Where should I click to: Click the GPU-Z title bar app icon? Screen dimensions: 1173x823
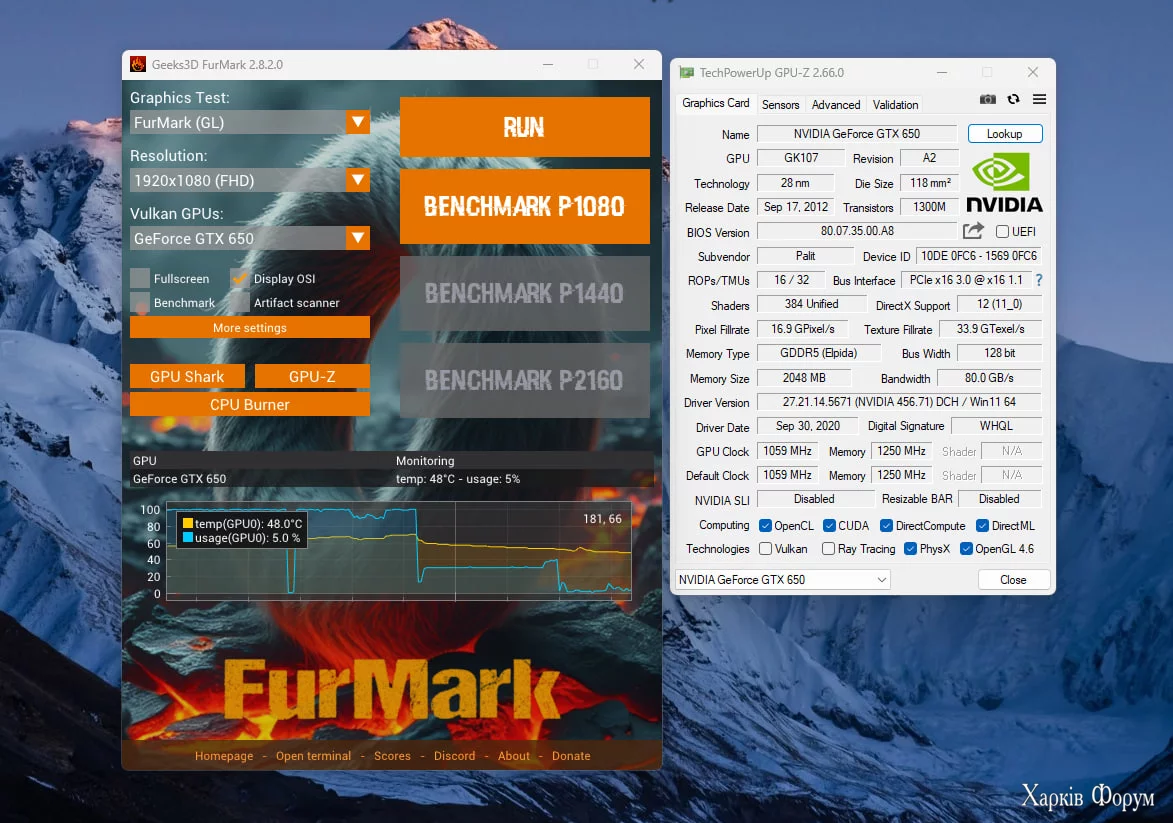[686, 73]
